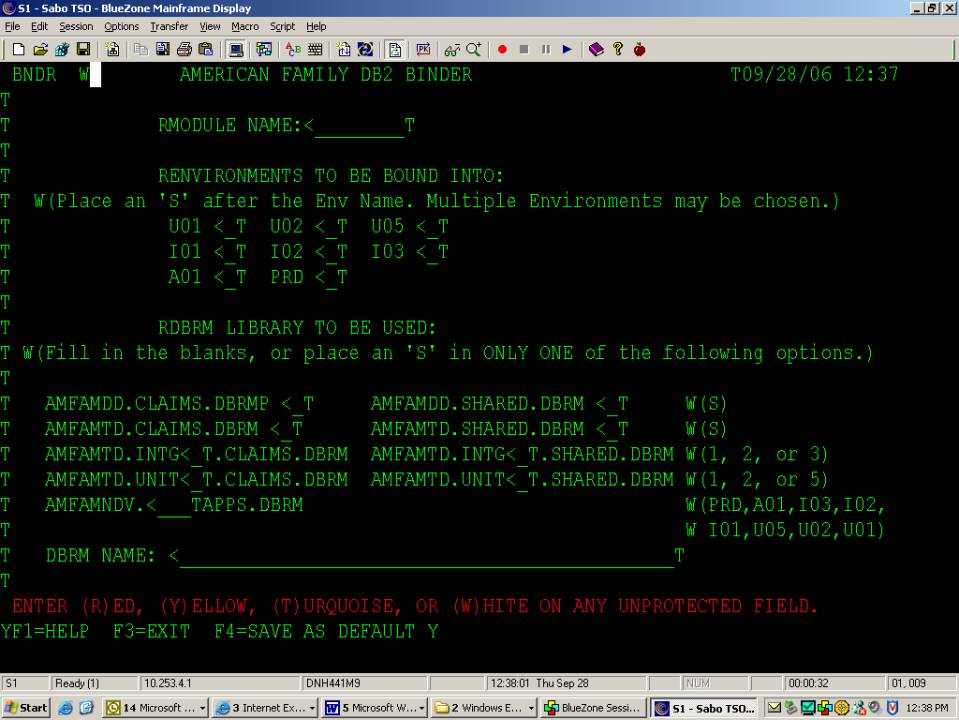Click the Pause macro button
The image size is (959, 720).
tap(546, 50)
